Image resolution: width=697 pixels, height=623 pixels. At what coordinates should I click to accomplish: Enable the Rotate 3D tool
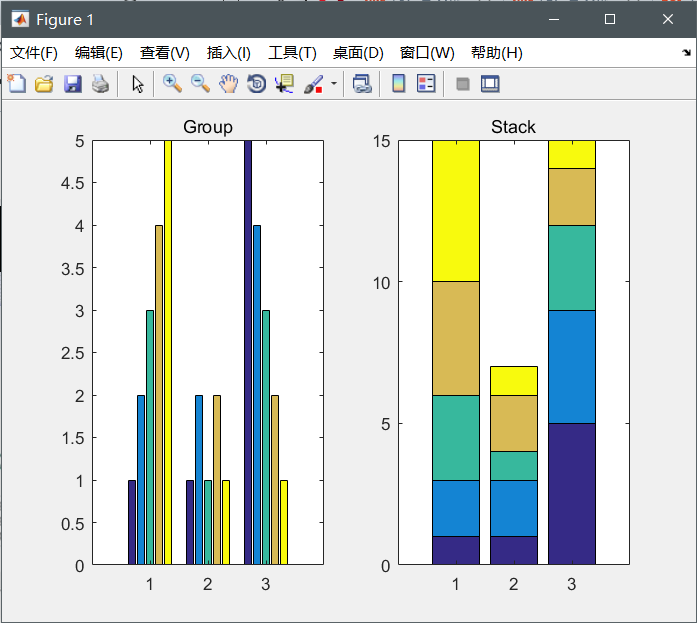[256, 84]
